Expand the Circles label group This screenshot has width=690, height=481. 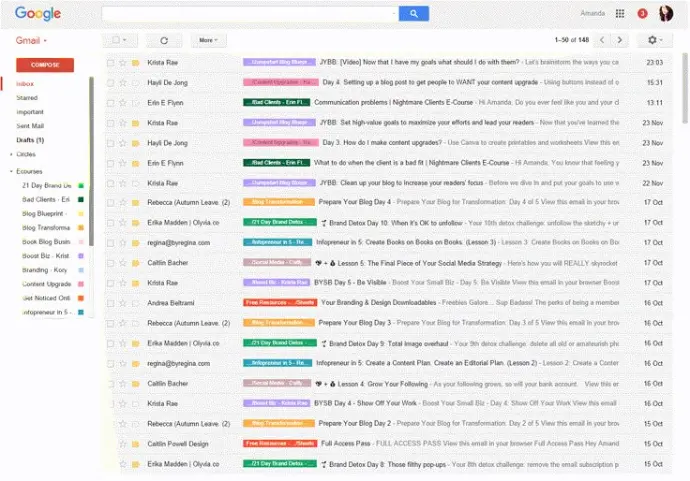pos(11,154)
